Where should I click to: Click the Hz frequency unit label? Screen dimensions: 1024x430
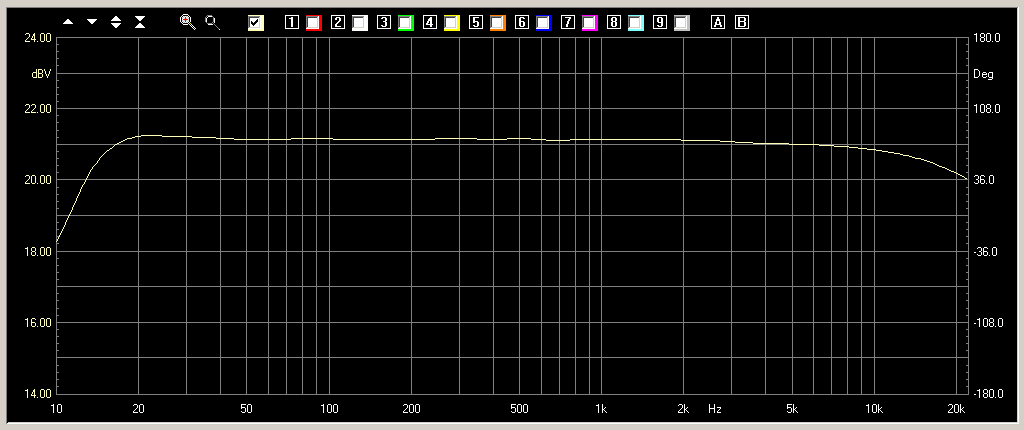coord(715,410)
